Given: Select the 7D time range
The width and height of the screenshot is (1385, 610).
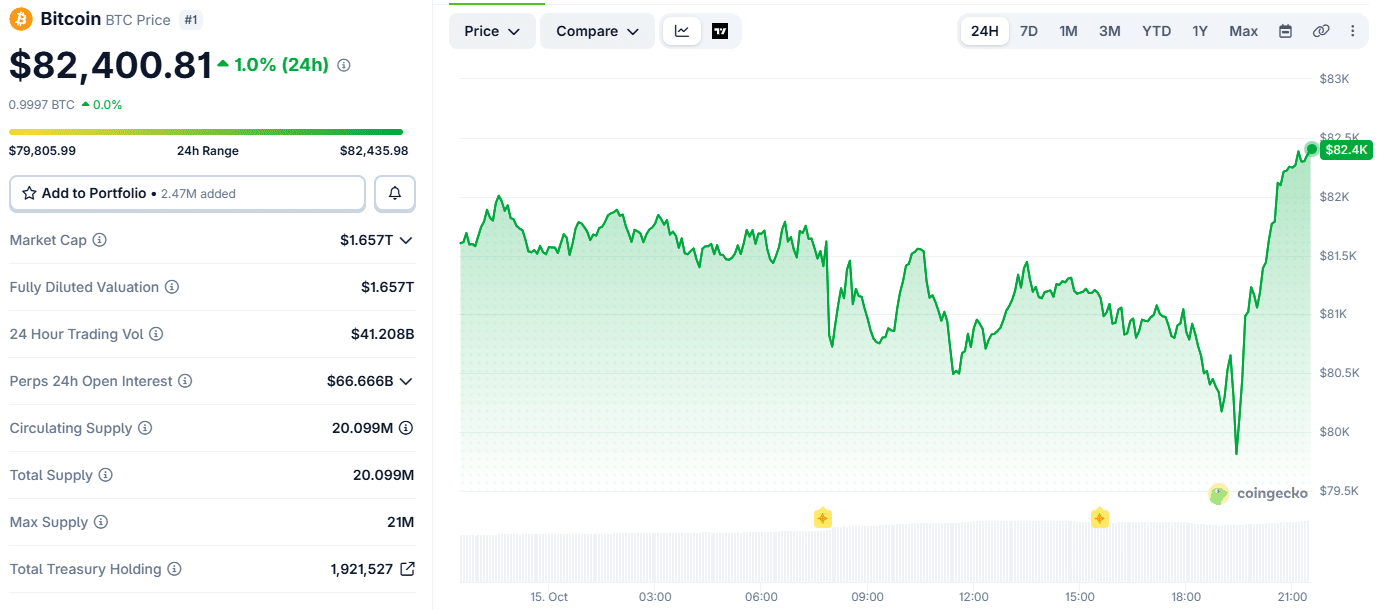Looking at the screenshot, I should 1028,31.
